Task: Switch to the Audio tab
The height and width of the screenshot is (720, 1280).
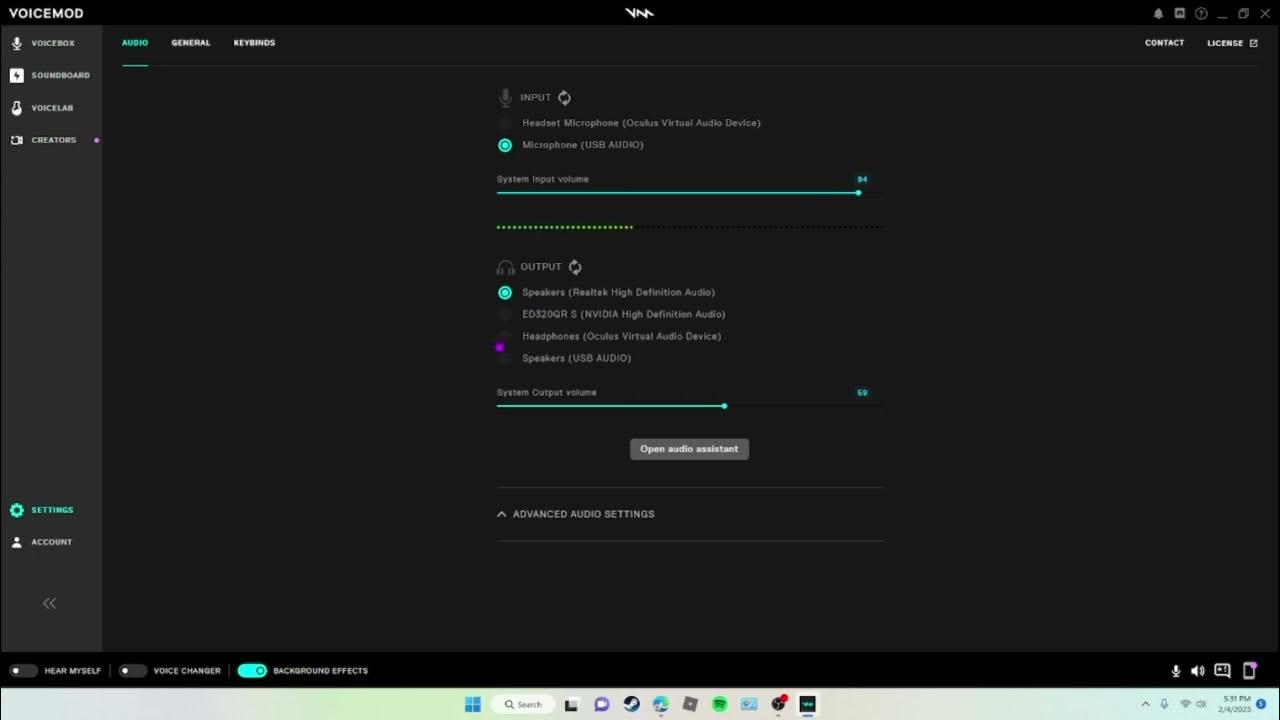Action: click(135, 43)
